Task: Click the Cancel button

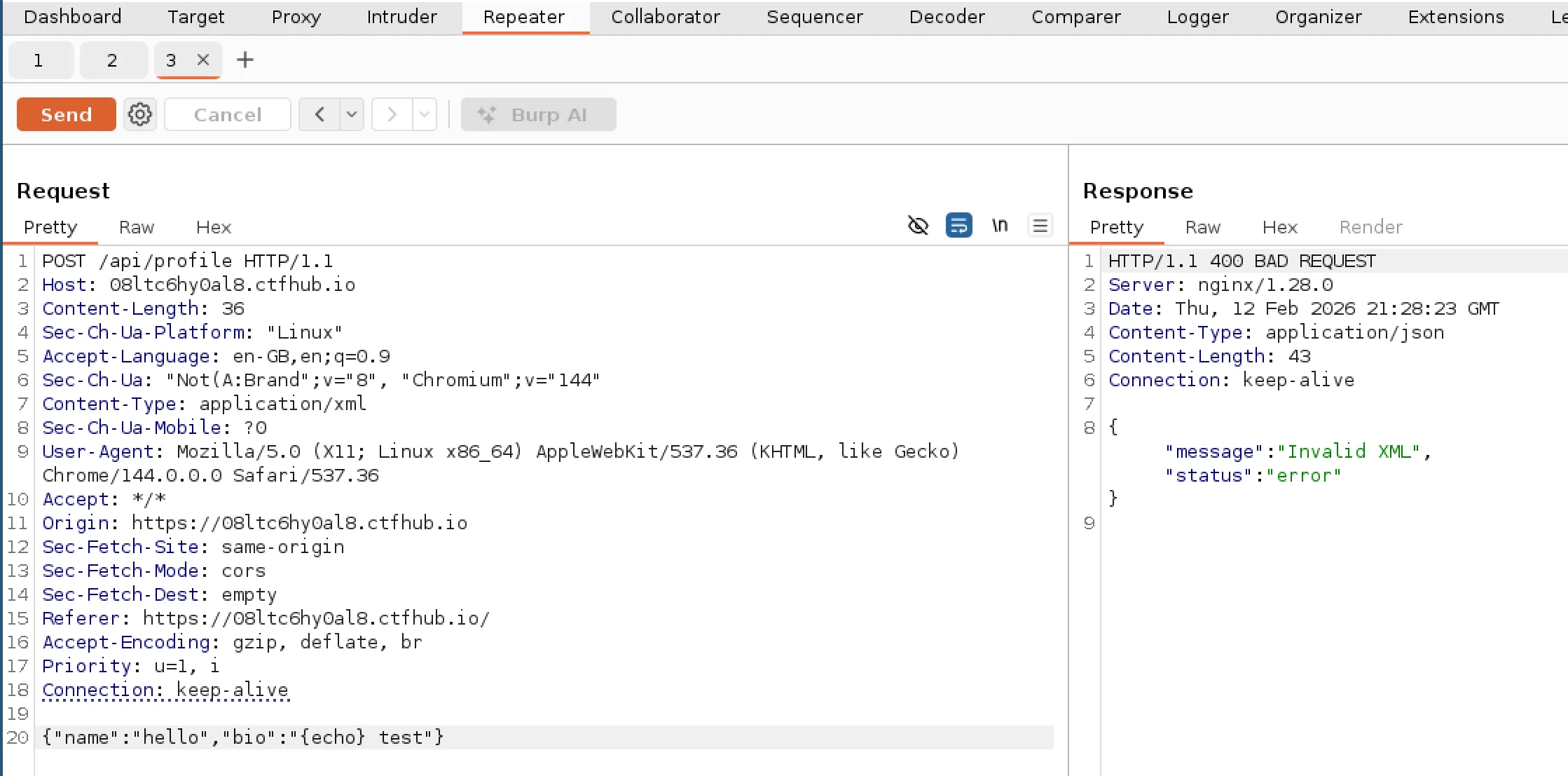Action: [227, 114]
